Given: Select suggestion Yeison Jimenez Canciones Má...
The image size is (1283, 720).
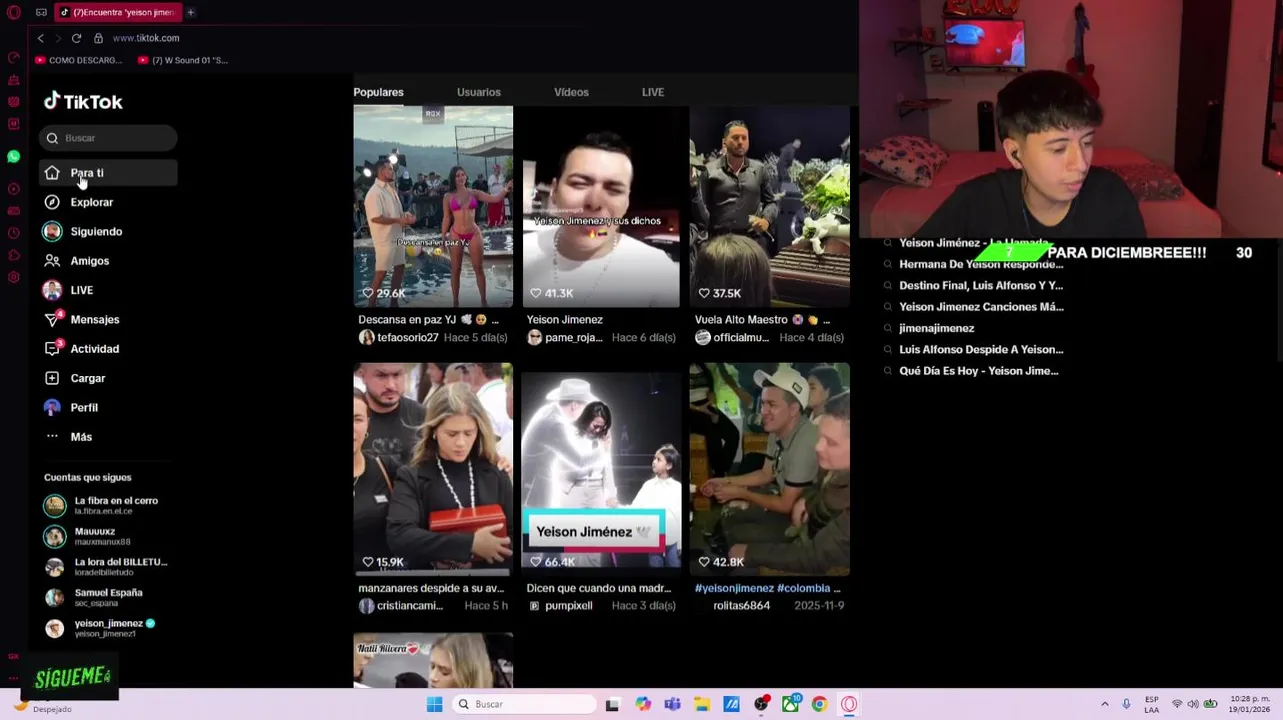Looking at the screenshot, I should [981, 307].
